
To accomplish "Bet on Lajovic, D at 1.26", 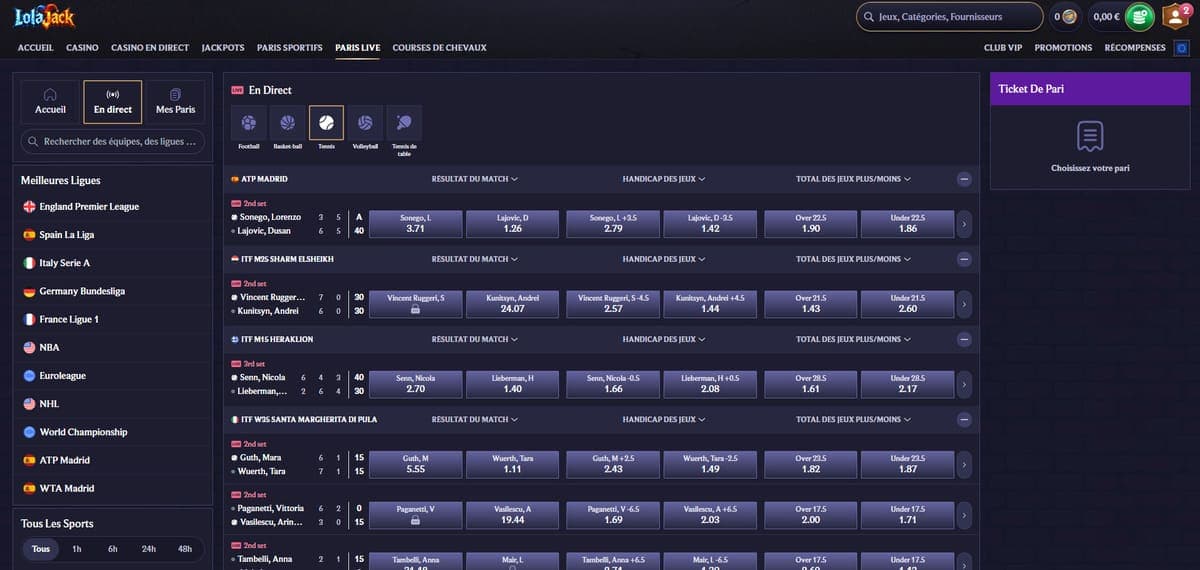I will click(512, 224).
